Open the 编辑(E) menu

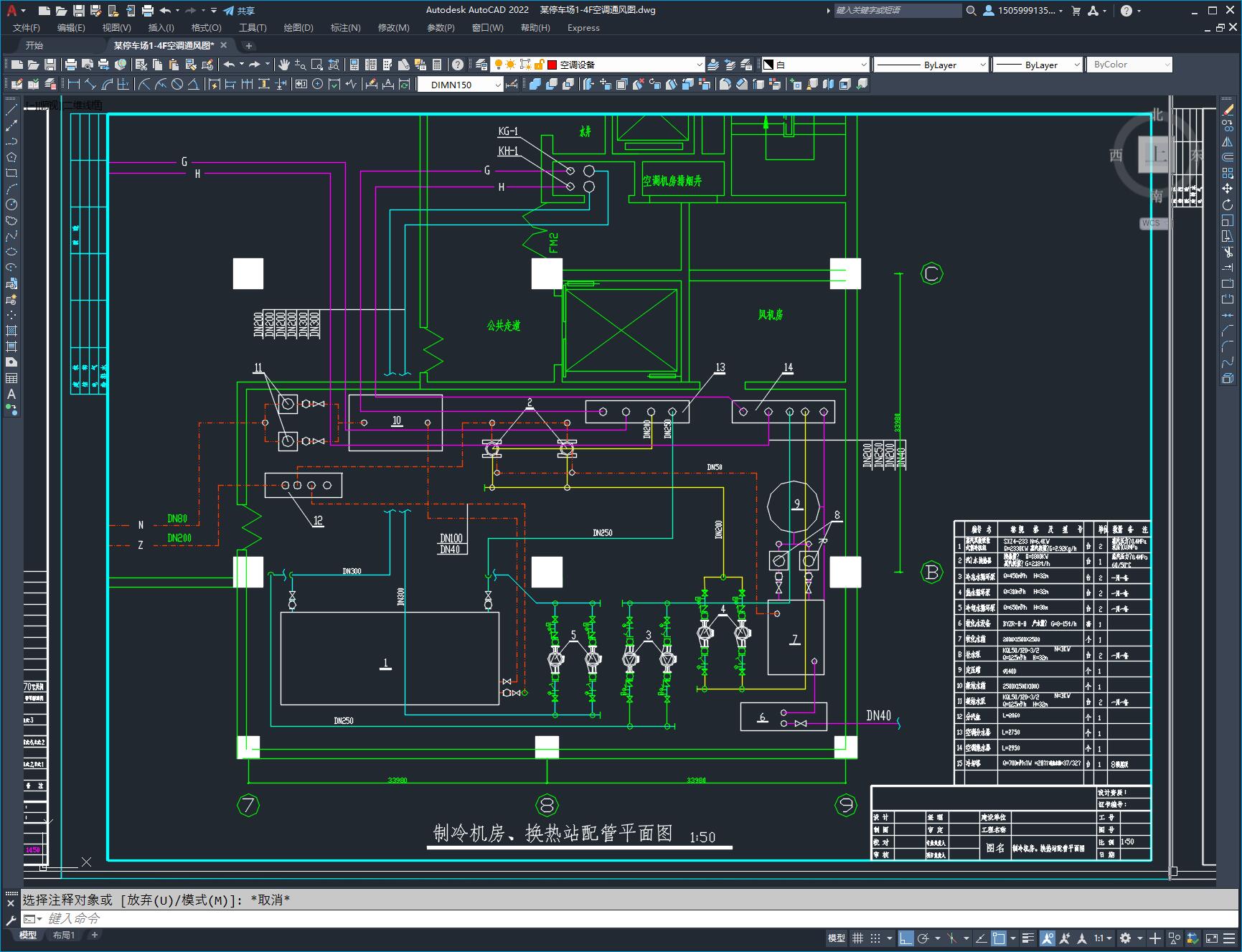pos(71,27)
